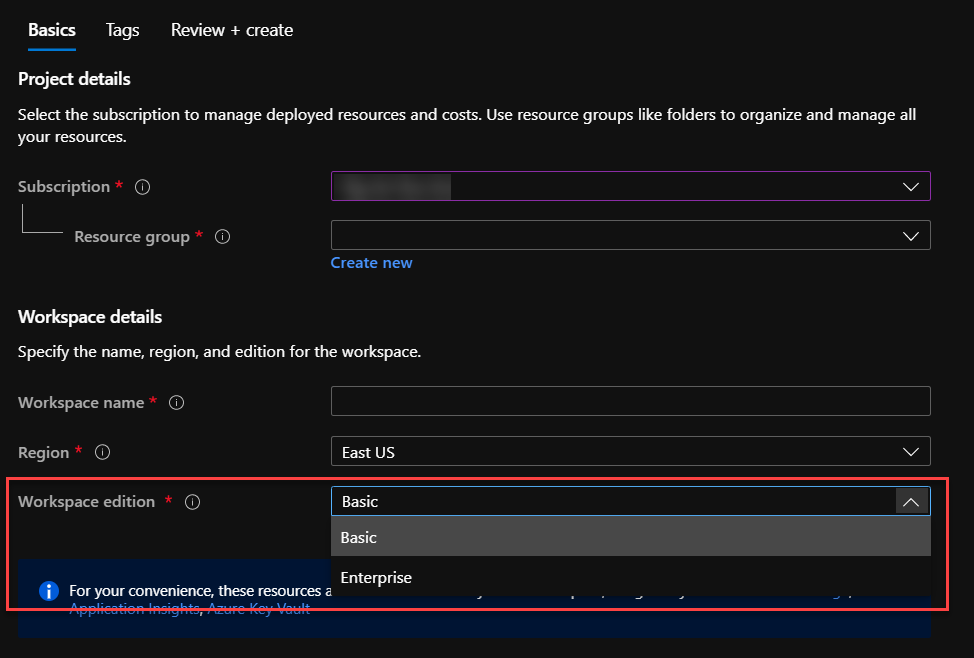Show info tooltip for Workspace name
974x658 pixels.
pyautogui.click(x=176, y=403)
